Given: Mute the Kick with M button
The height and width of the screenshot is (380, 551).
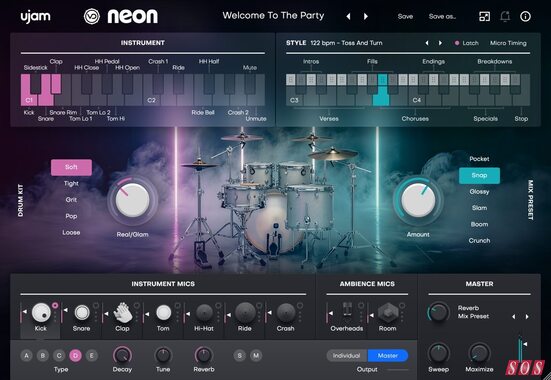Looking at the screenshot, I should [x=256, y=355].
